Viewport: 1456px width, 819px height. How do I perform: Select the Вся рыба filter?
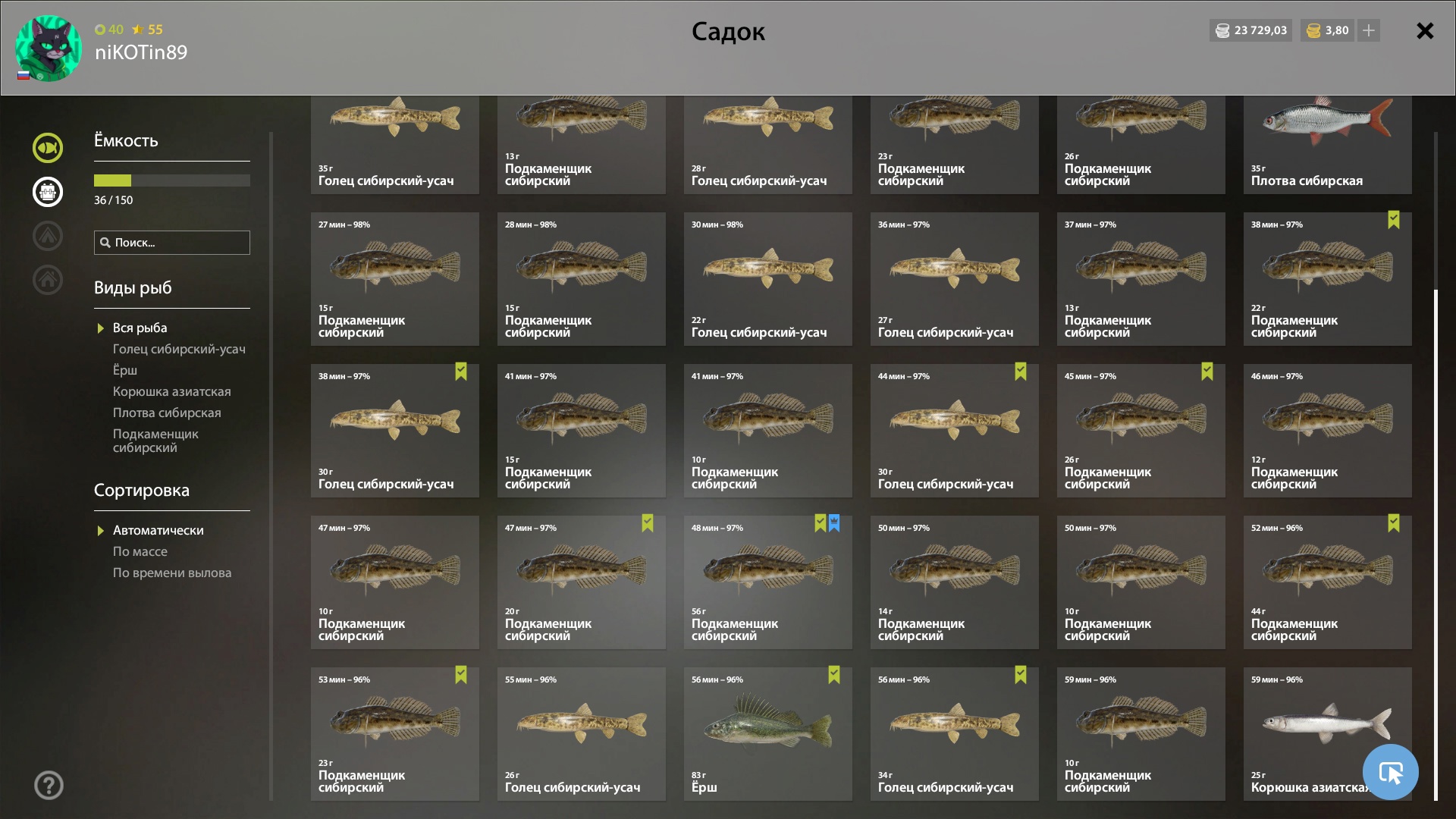coord(140,328)
